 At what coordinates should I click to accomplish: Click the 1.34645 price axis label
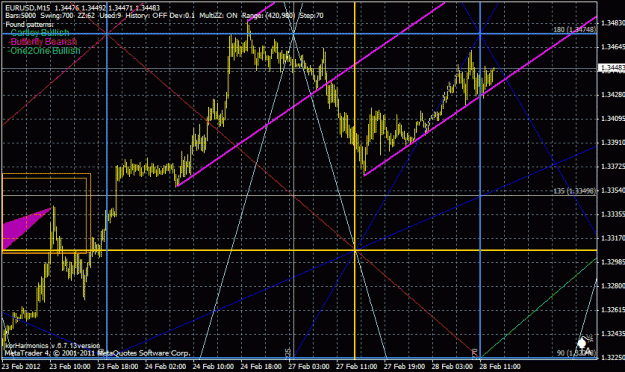pyautogui.click(x=613, y=47)
